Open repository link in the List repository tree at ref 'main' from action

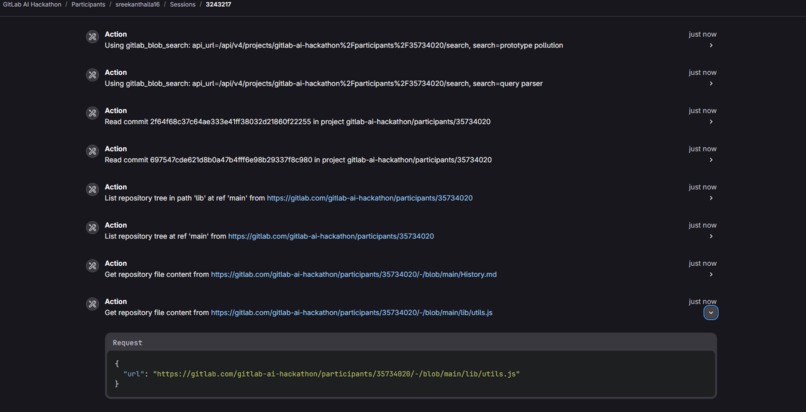(331, 236)
